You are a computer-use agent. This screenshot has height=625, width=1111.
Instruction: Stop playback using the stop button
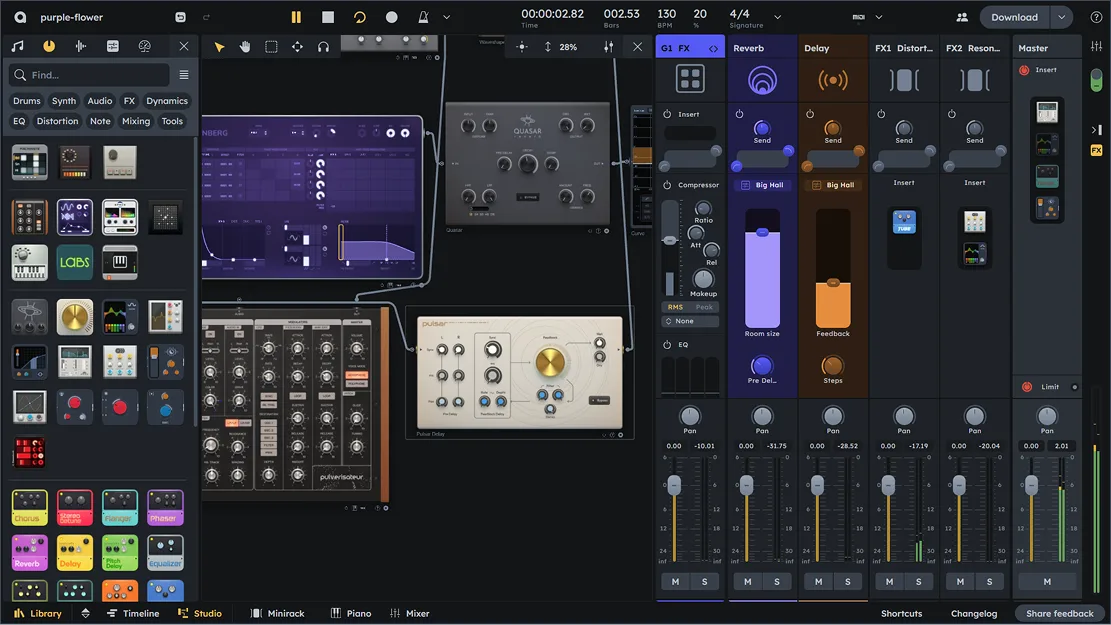pyautogui.click(x=328, y=17)
